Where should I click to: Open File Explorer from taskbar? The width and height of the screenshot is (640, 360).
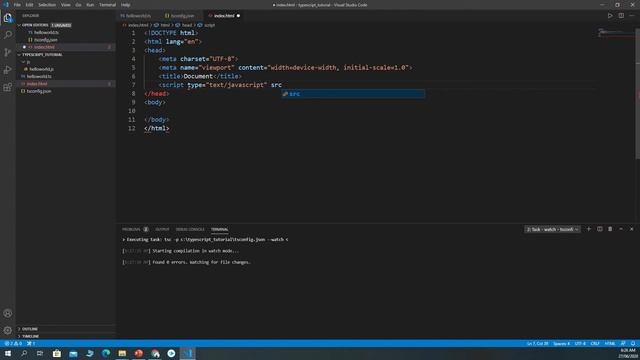pyautogui.click(x=122, y=353)
